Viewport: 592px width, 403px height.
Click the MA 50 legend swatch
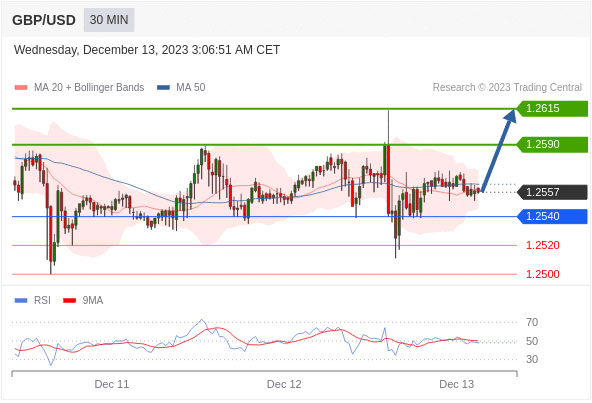click(x=163, y=88)
